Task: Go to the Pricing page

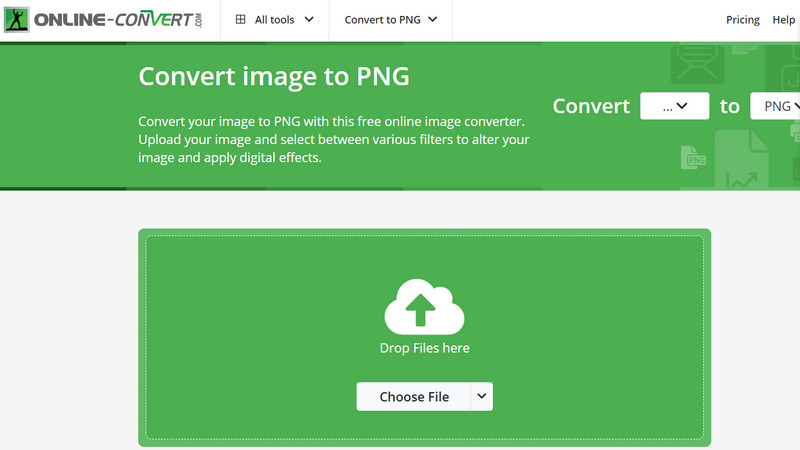Action: coord(742,20)
